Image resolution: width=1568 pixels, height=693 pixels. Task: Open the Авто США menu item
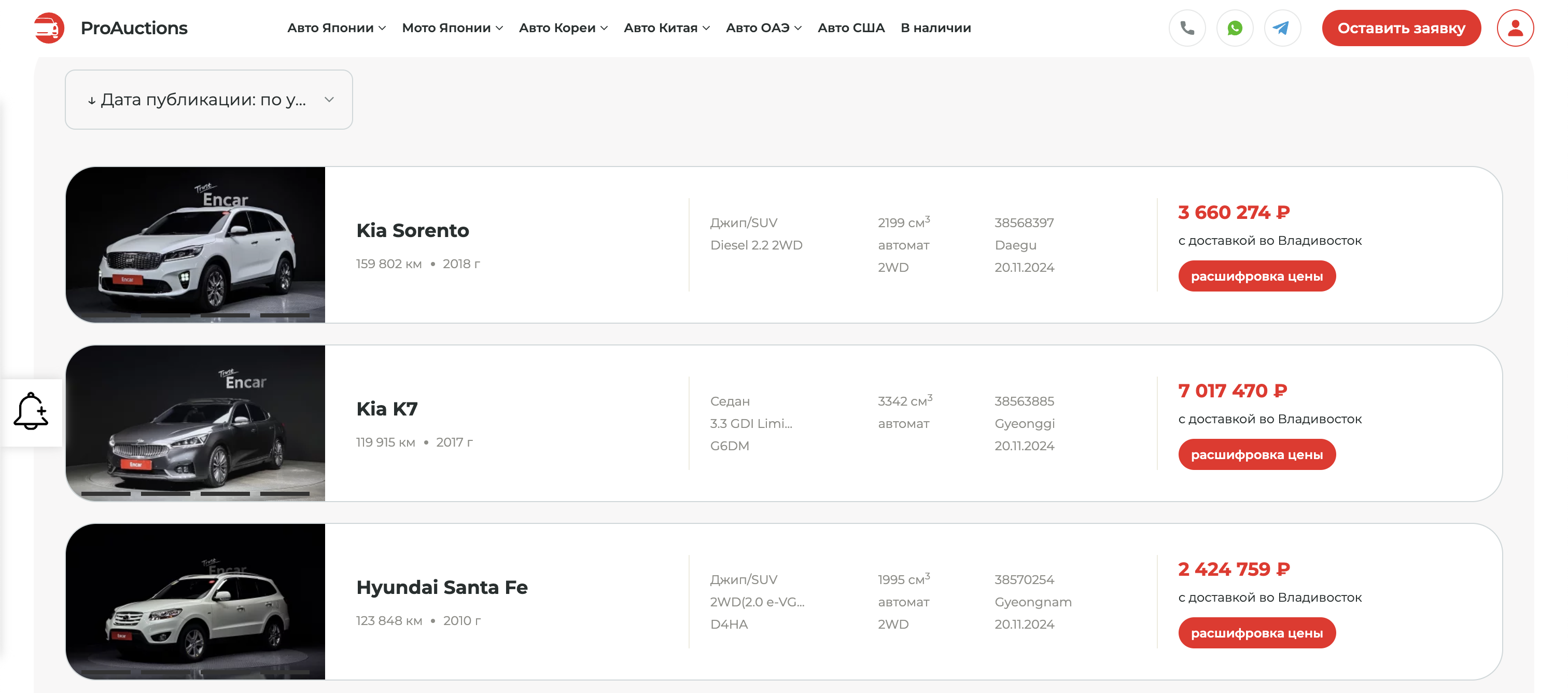(851, 28)
